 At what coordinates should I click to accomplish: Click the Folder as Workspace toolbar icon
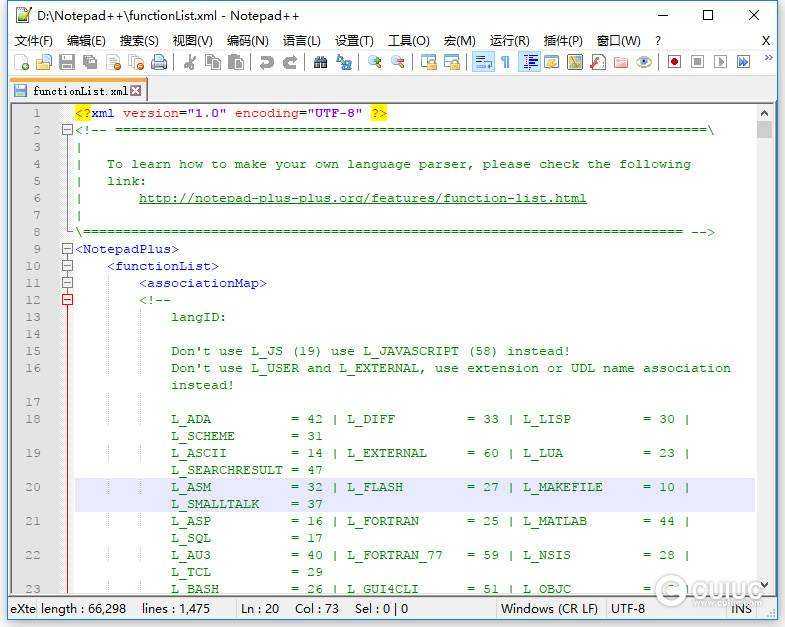coord(621,62)
